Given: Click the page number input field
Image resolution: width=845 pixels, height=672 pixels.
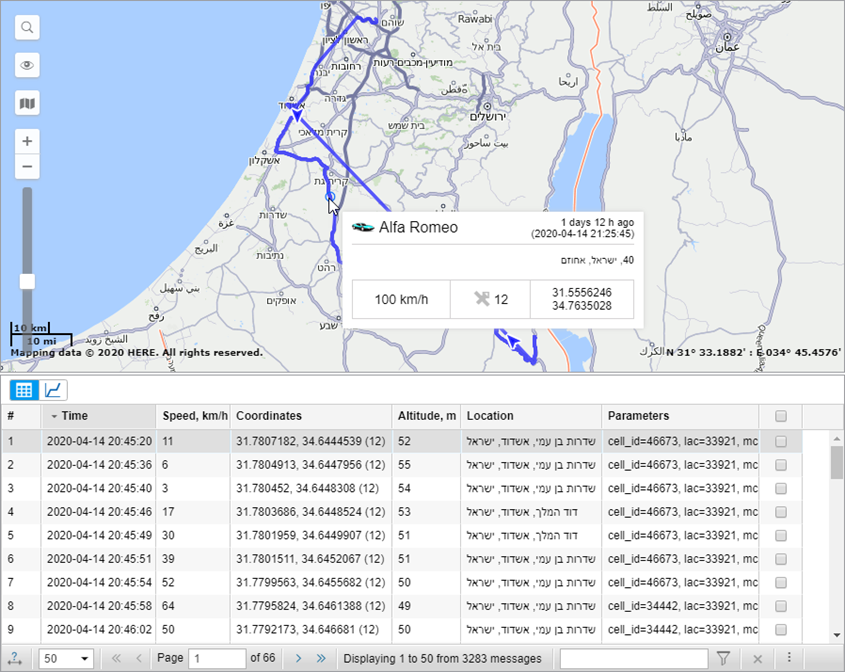Looking at the screenshot, I should [217, 658].
